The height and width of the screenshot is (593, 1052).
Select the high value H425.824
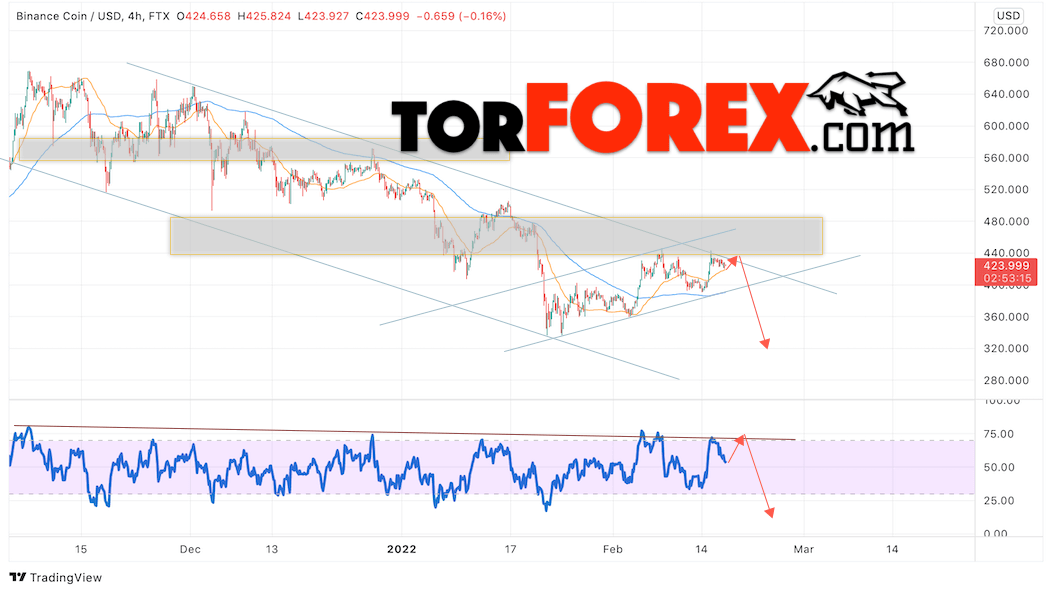click(264, 16)
